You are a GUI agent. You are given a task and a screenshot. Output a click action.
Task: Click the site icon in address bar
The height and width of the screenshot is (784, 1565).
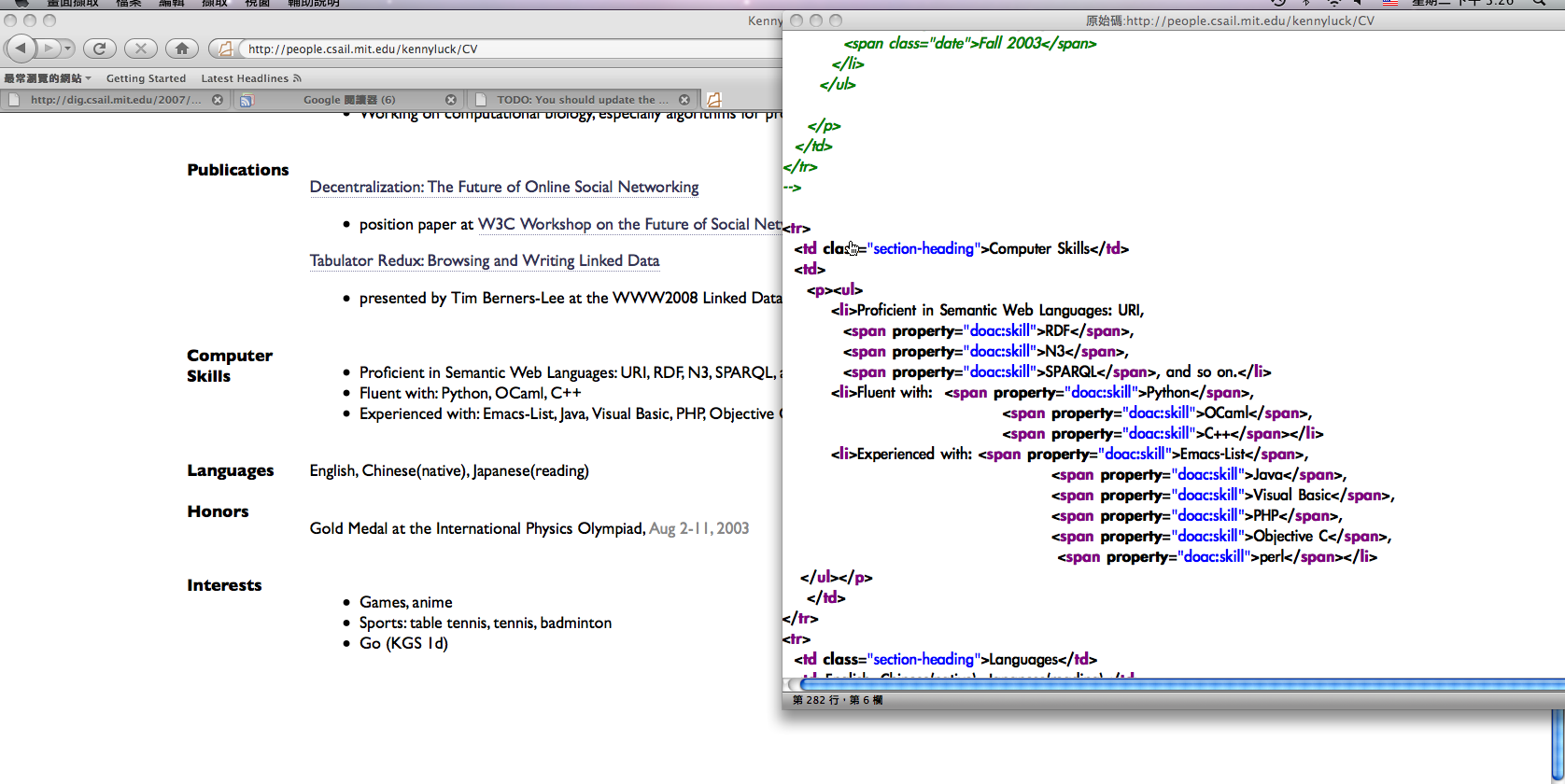tap(225, 49)
